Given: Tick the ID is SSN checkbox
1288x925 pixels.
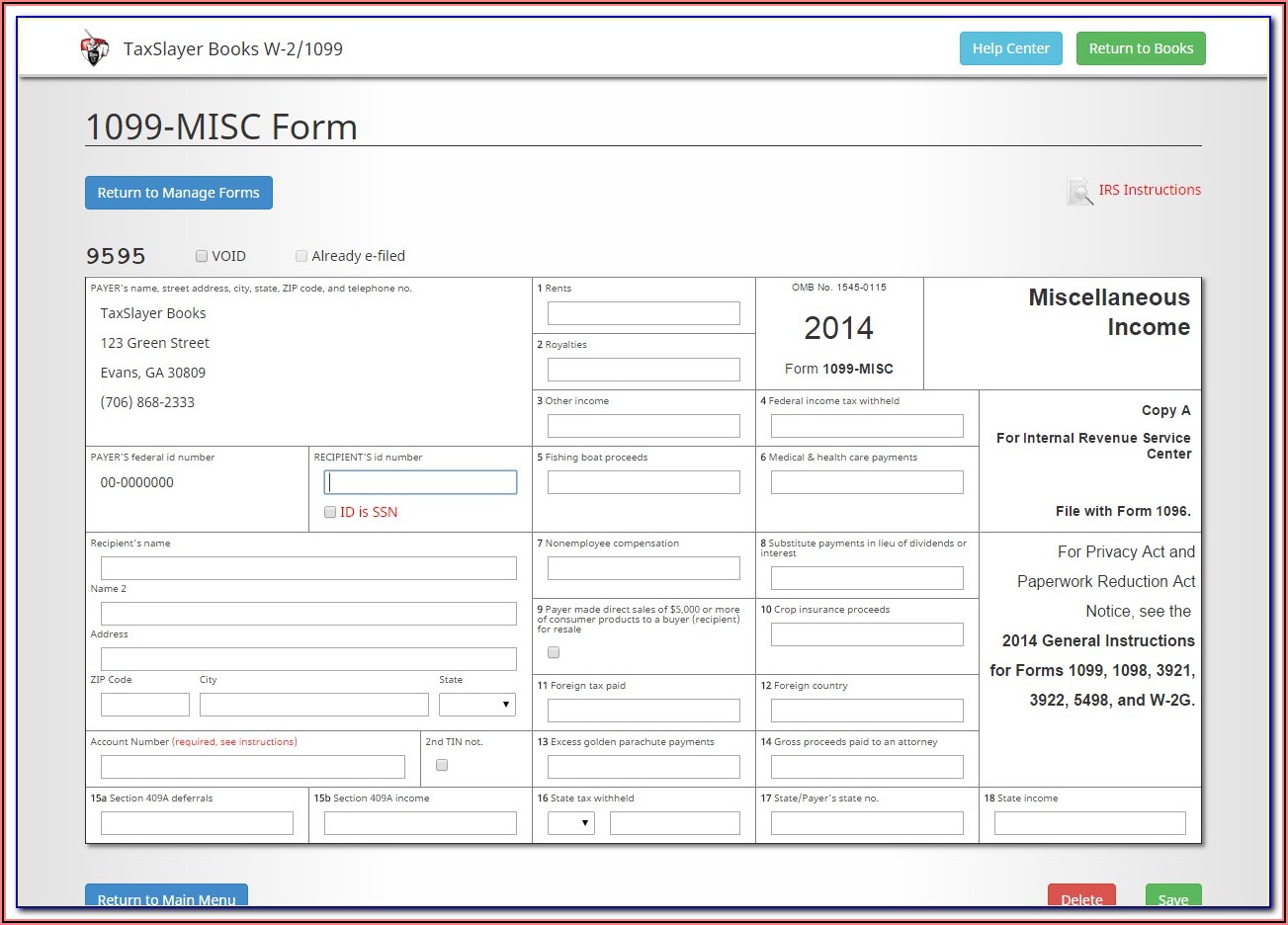Looking at the screenshot, I should tap(330, 512).
